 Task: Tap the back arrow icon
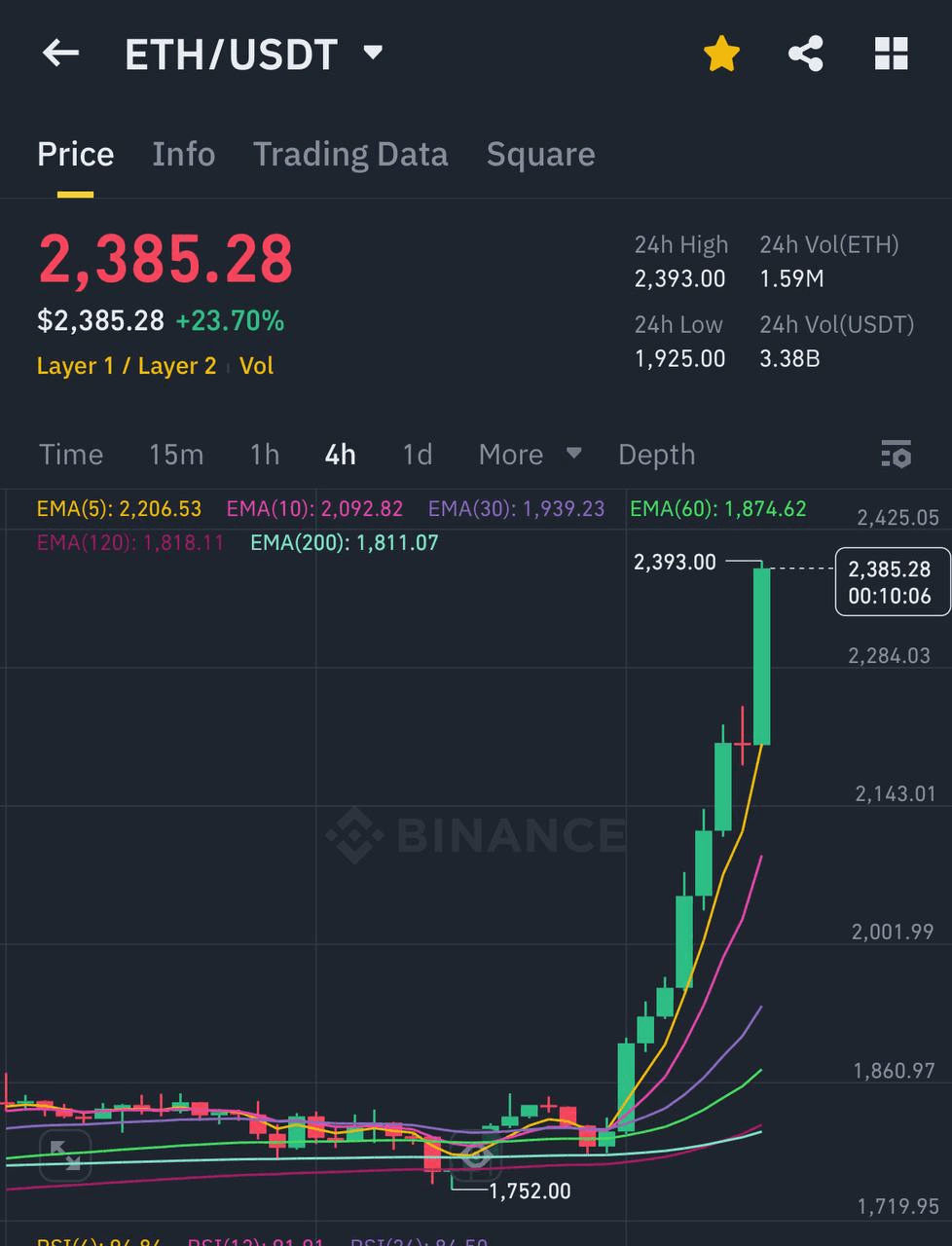[x=60, y=54]
